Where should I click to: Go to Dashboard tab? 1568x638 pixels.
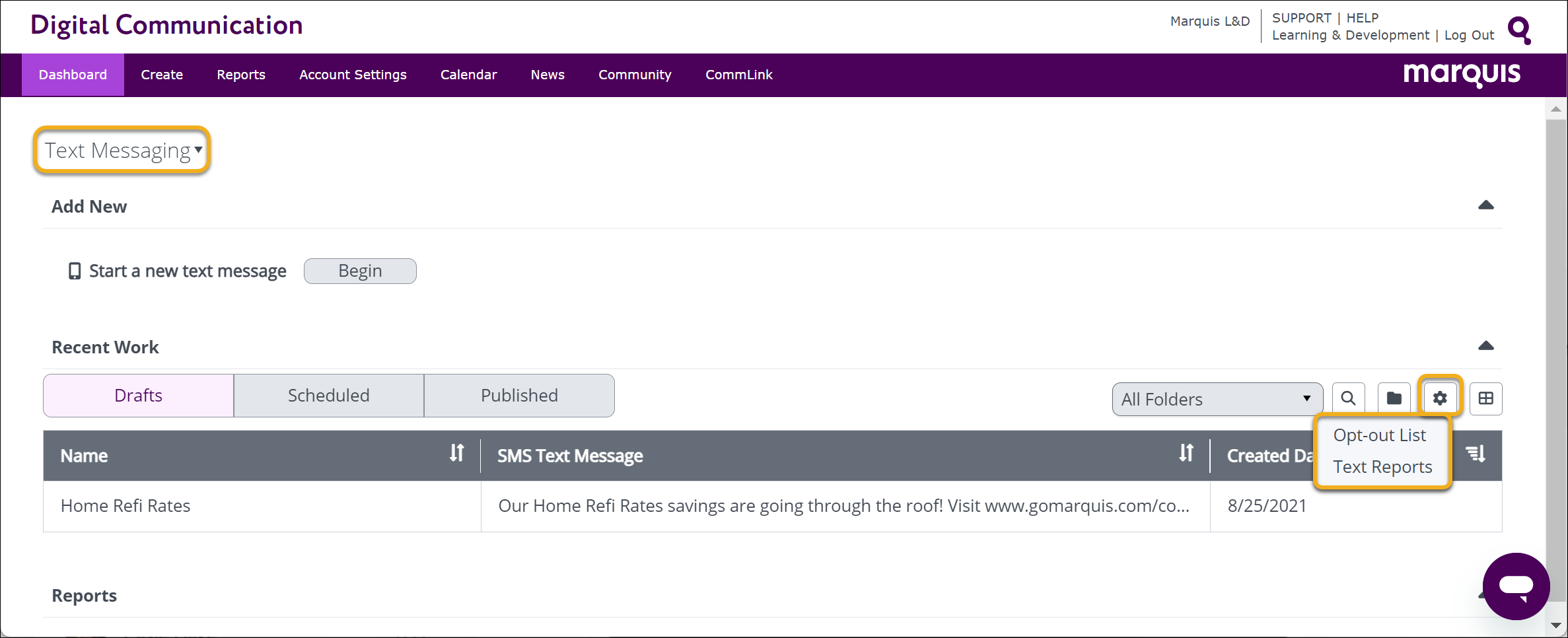(x=73, y=75)
